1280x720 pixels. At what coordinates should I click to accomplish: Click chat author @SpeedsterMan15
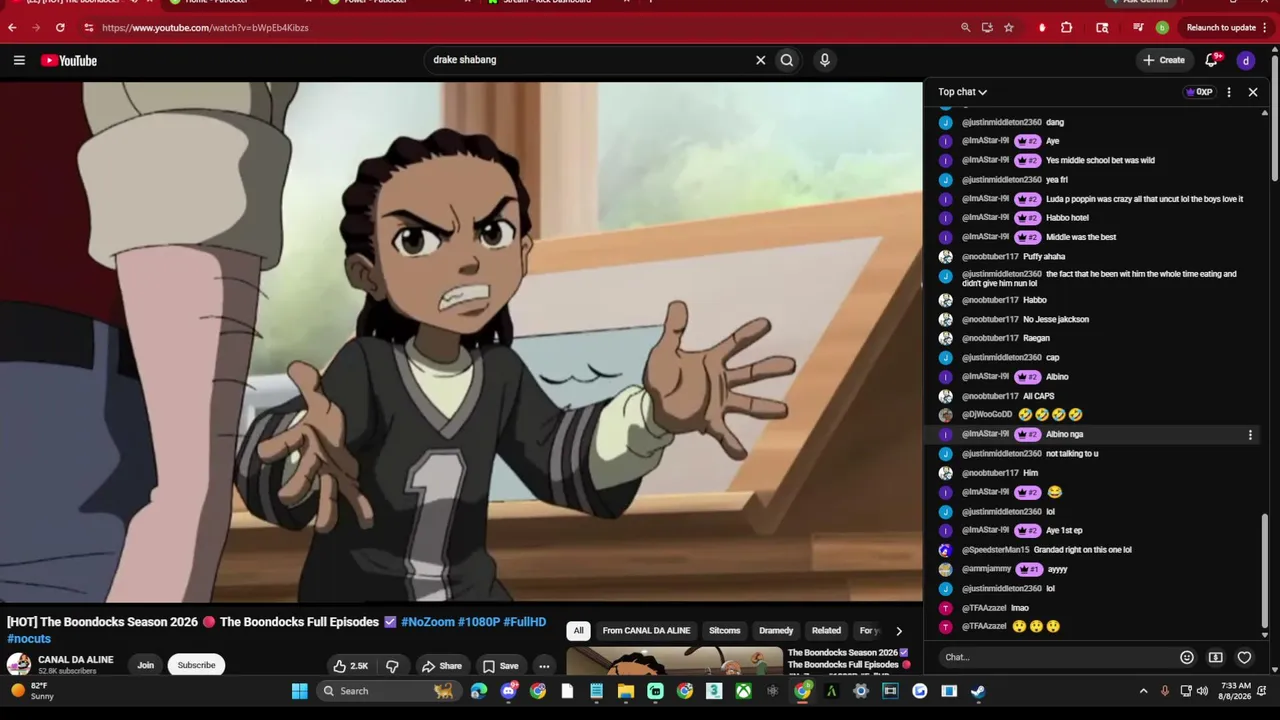(x=996, y=550)
